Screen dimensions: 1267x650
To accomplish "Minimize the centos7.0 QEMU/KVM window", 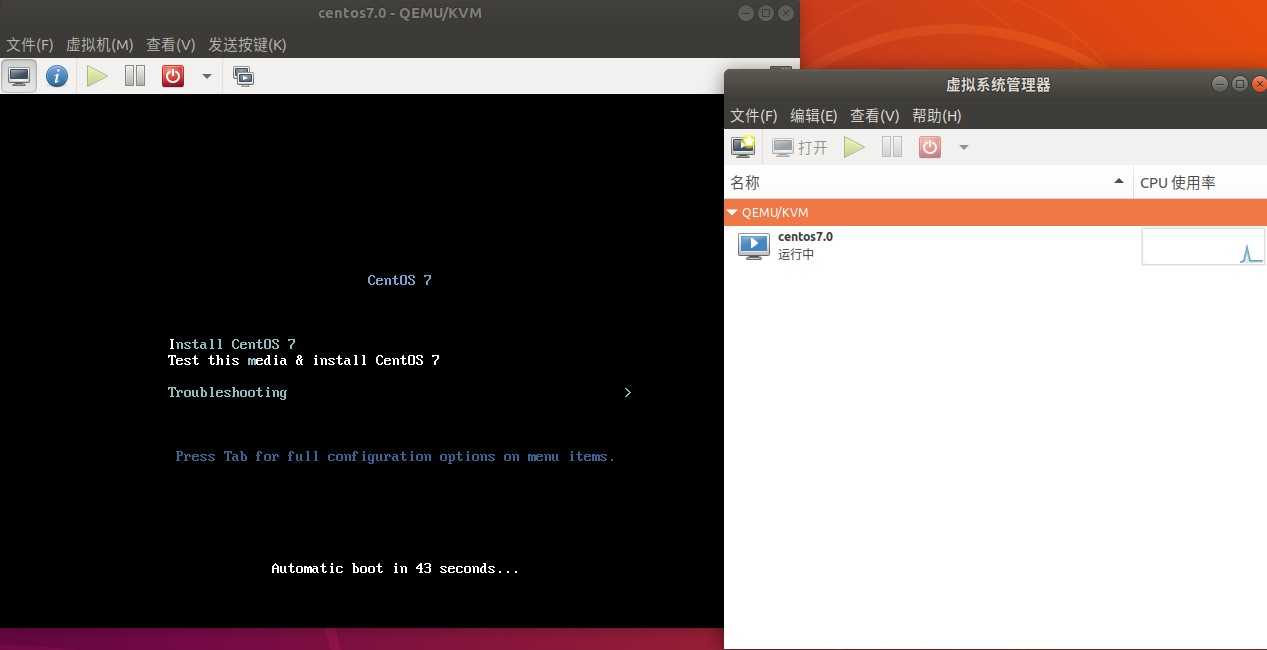I will (746, 13).
